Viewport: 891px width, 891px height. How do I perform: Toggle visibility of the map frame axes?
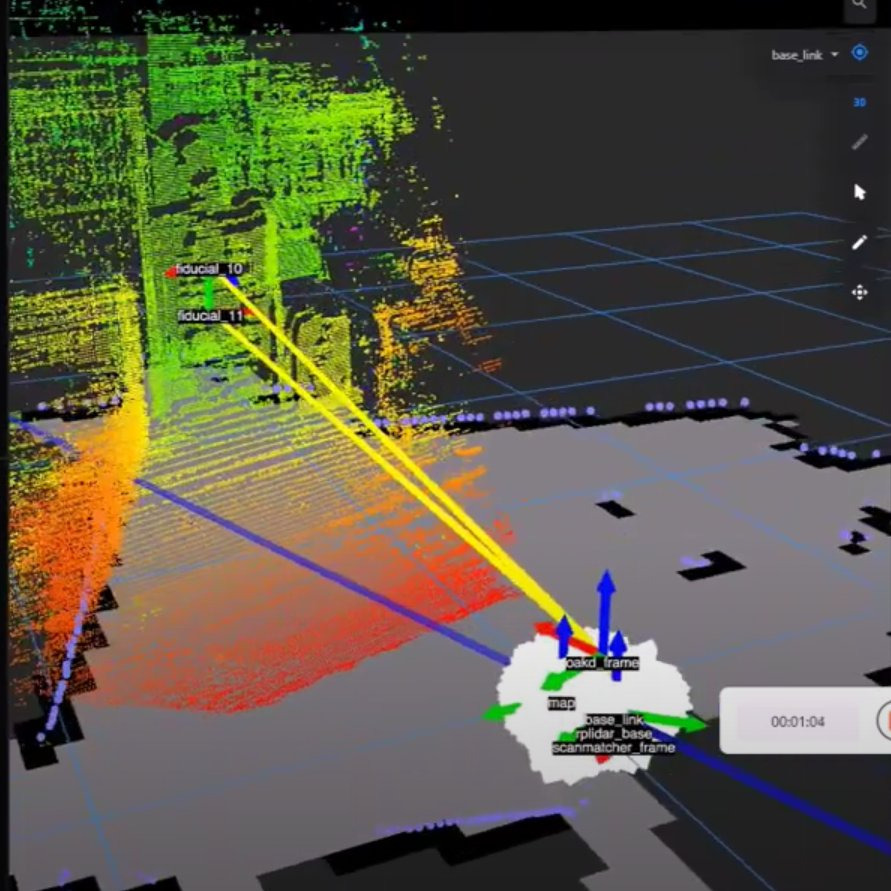[x=562, y=703]
